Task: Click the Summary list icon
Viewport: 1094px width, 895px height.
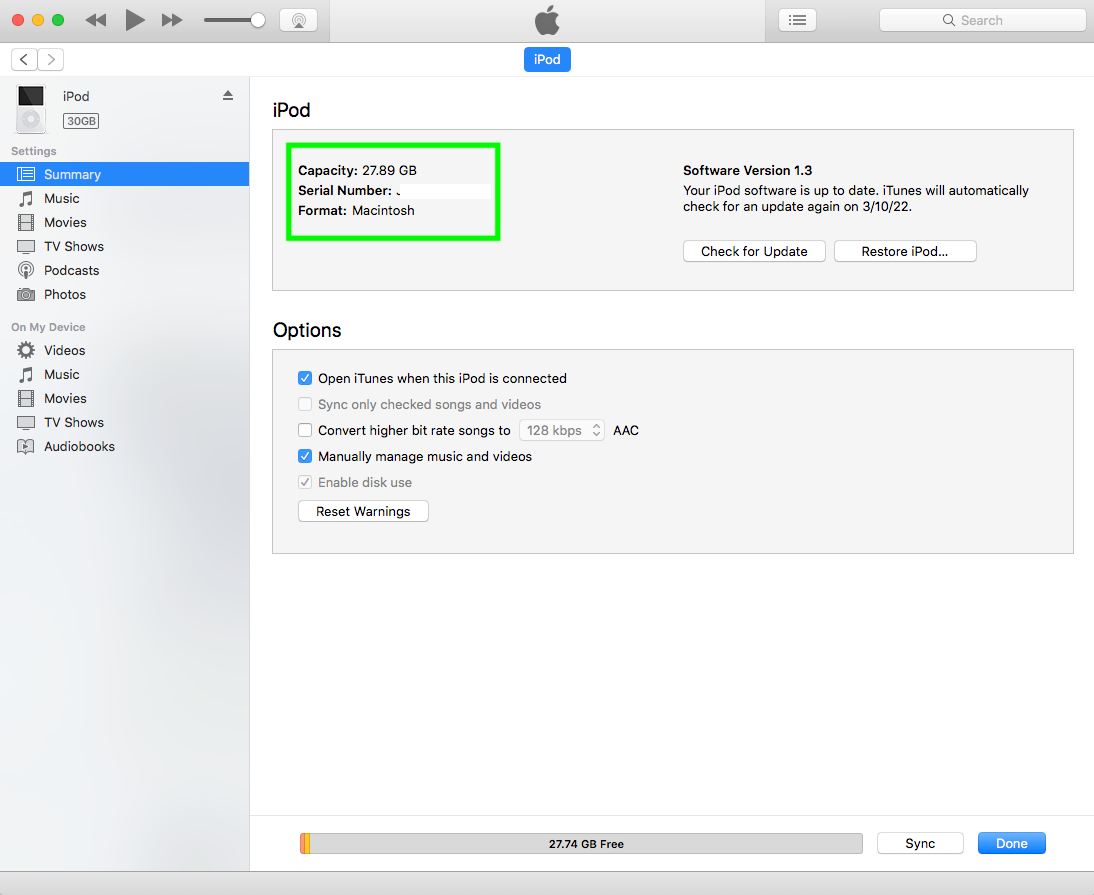Action: pyautogui.click(x=26, y=174)
